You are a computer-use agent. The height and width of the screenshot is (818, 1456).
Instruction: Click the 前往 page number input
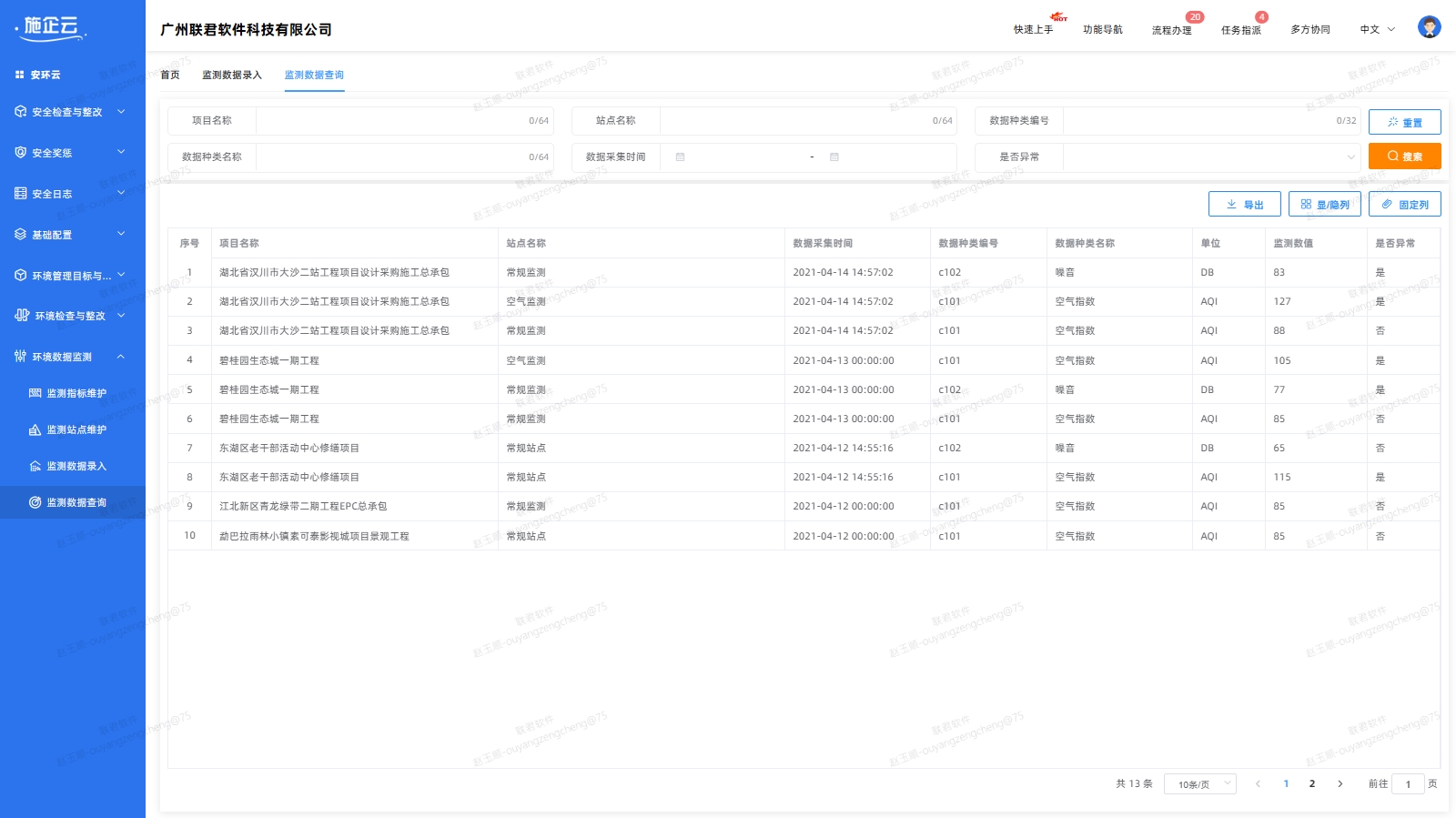[1408, 783]
